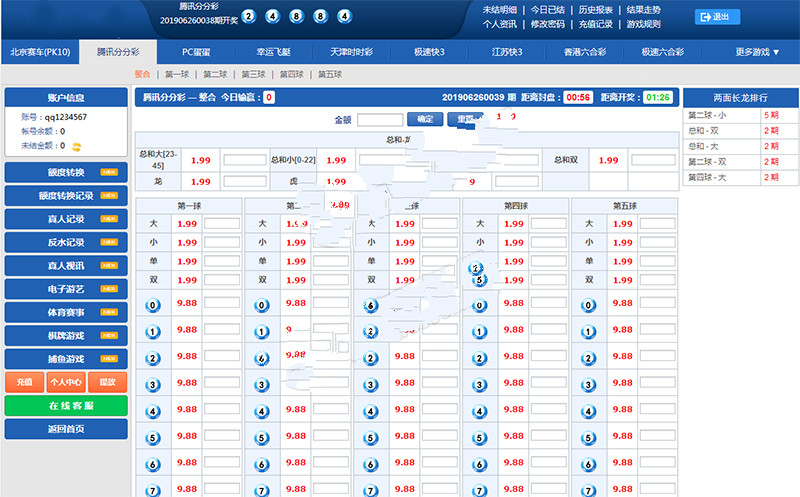Click the orange 充值 button
The height and width of the screenshot is (497, 800).
click(24, 382)
